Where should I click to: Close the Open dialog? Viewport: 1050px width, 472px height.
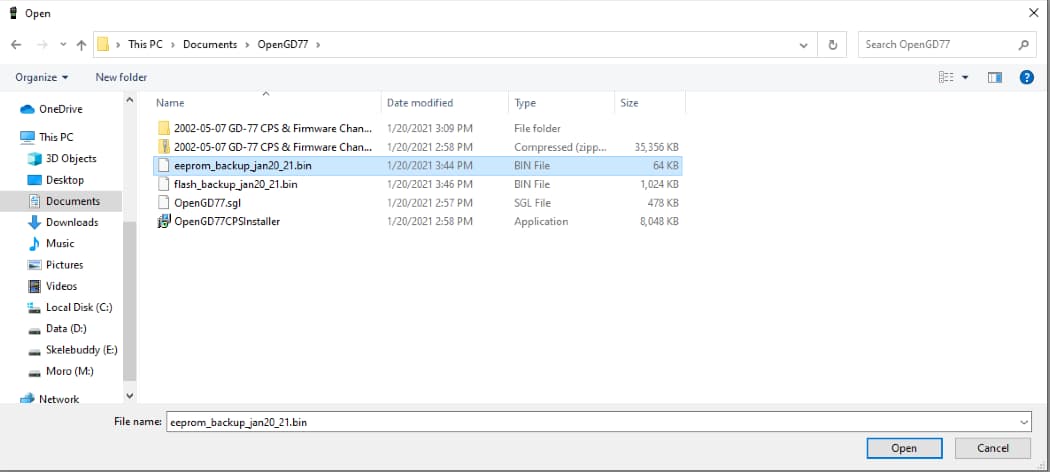[1033, 13]
